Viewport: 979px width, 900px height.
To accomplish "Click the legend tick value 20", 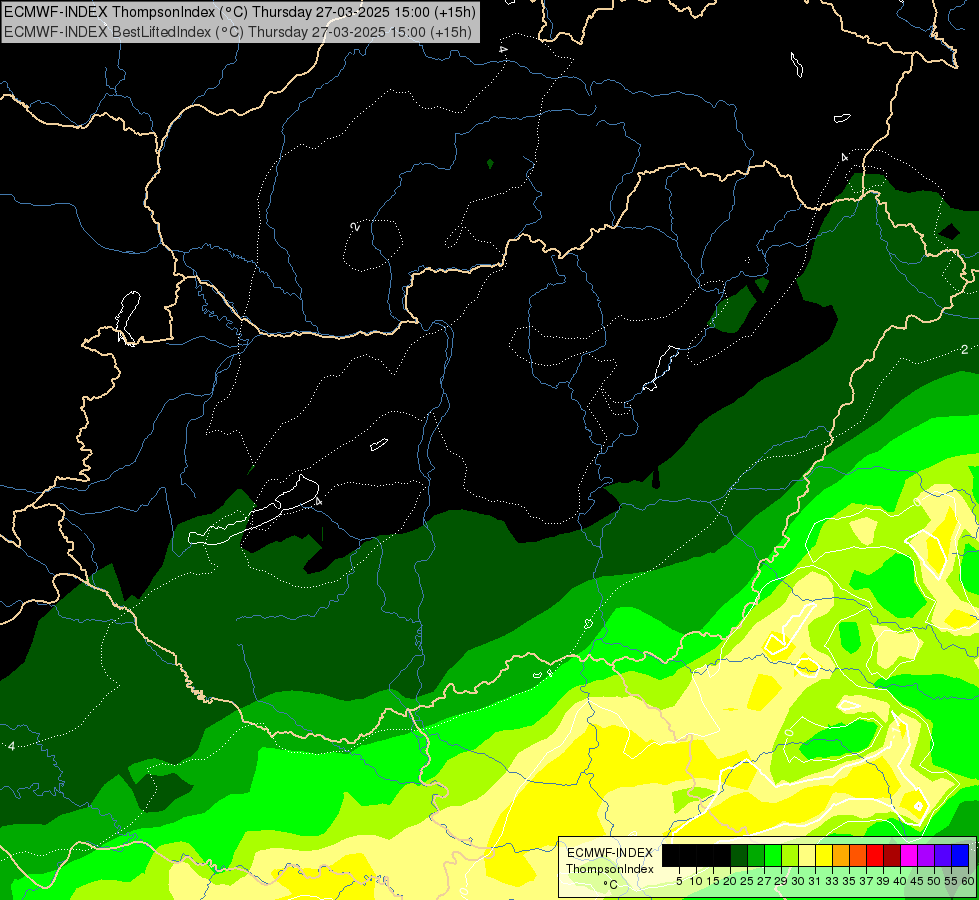I will point(730,881).
